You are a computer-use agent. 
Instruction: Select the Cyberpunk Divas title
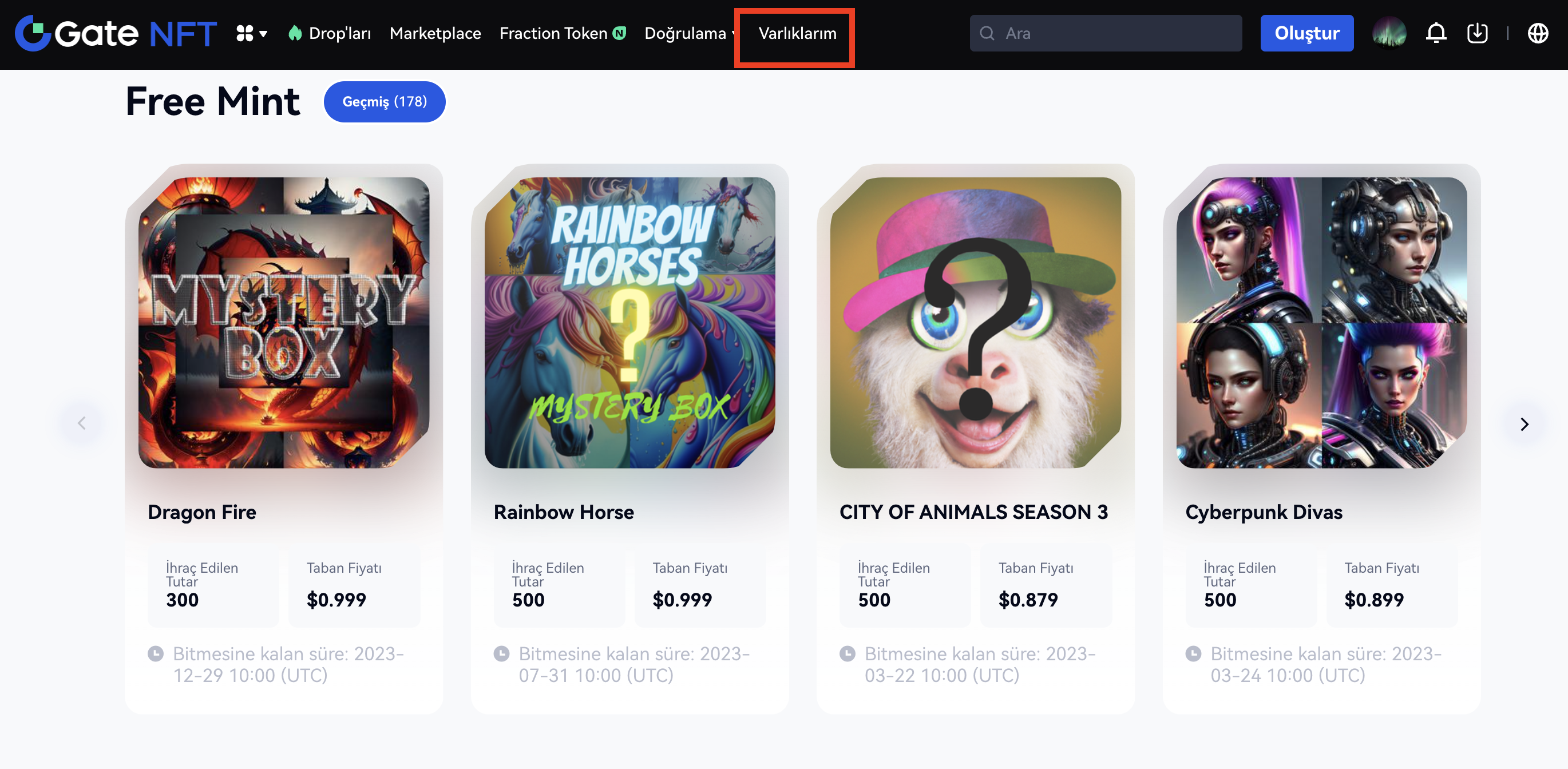[x=1263, y=512]
